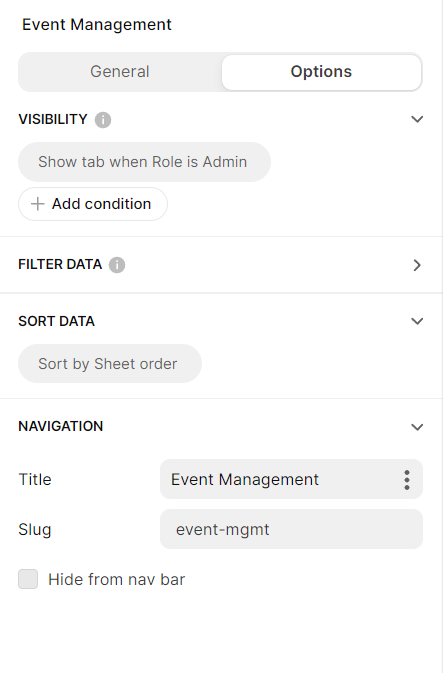Collapse the Sort Data section chevron
This screenshot has height=673, width=443.
coord(417,321)
